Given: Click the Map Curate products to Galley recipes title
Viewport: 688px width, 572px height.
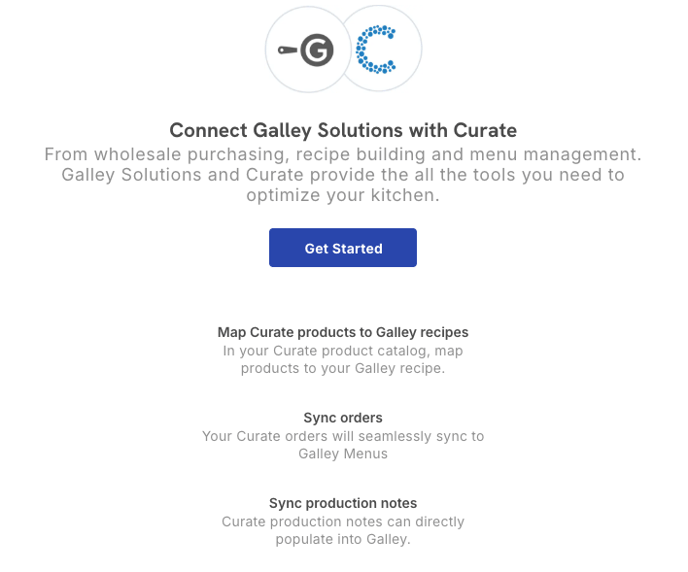Looking at the screenshot, I should coord(343,332).
